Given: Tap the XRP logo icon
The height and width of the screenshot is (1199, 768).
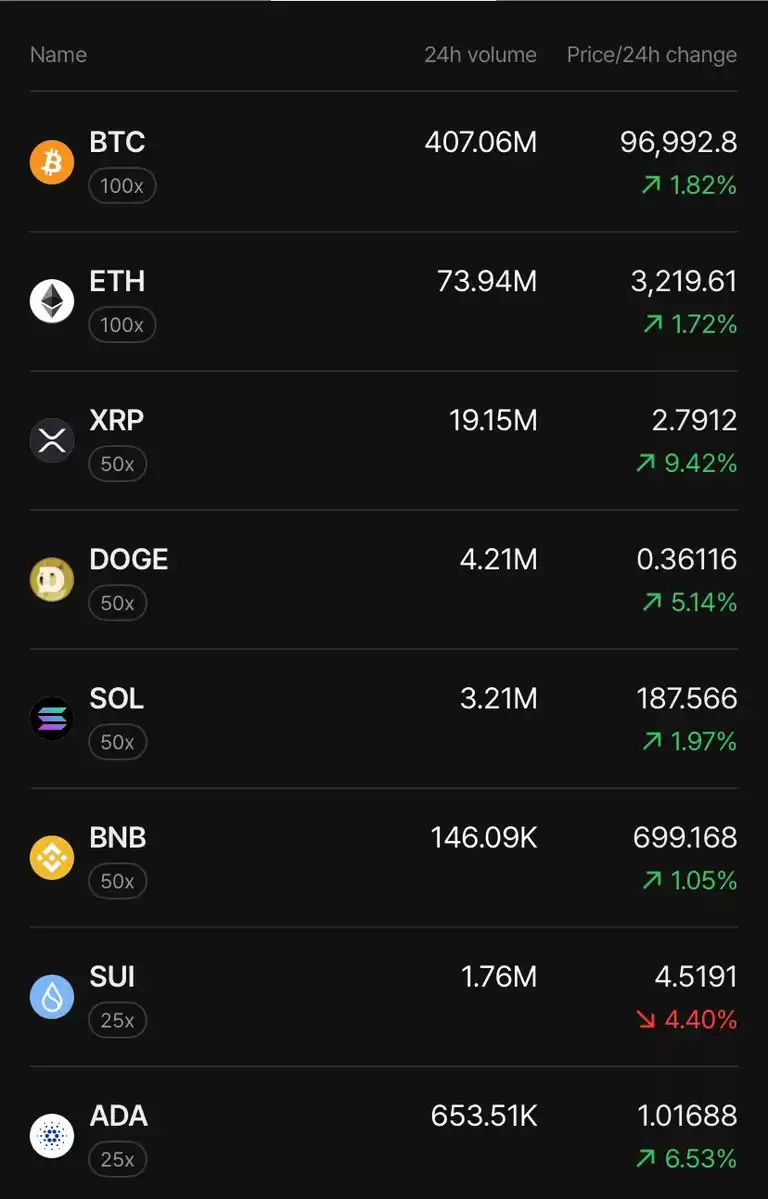Looking at the screenshot, I should coord(52,440).
